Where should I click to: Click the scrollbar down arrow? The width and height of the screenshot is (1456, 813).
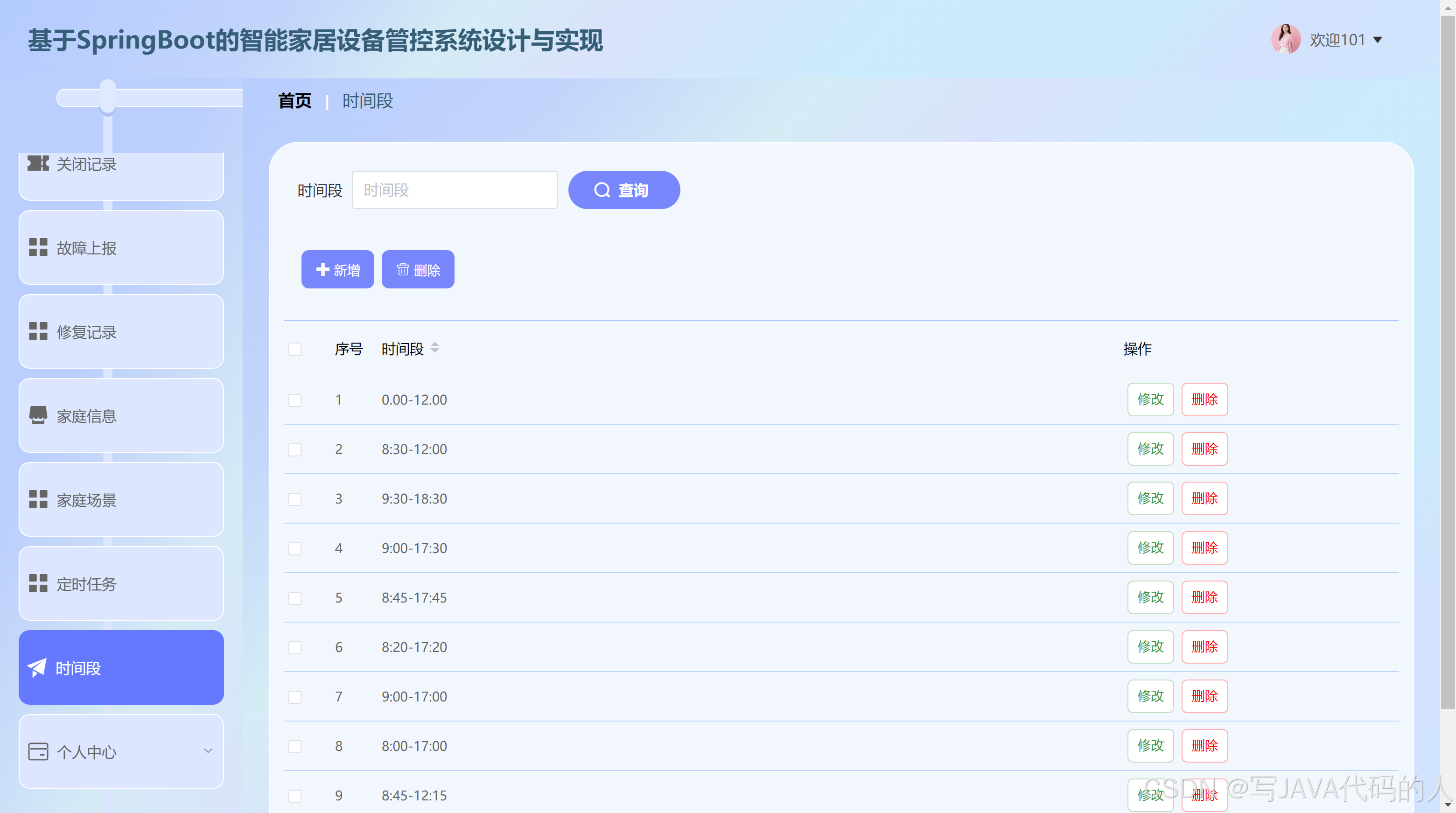(x=1448, y=805)
